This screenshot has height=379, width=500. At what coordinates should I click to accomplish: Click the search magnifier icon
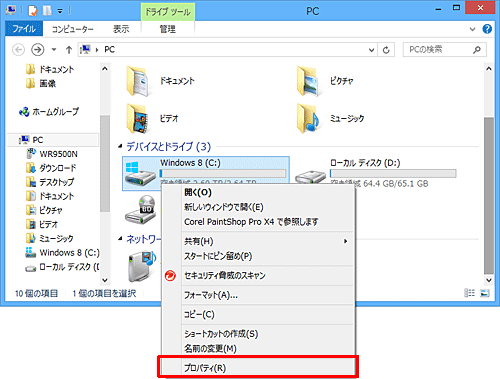[477, 50]
